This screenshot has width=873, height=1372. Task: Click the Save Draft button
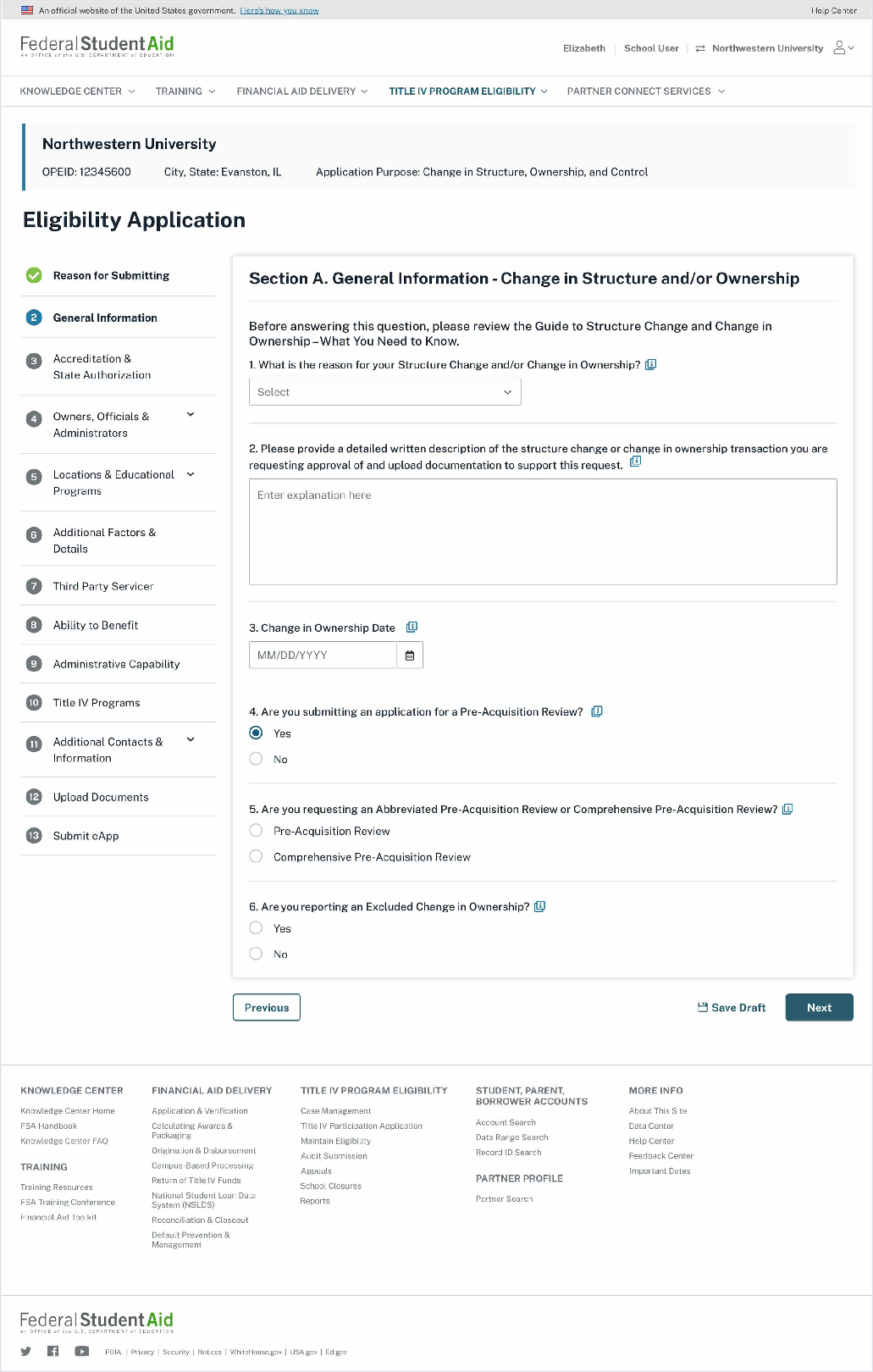[732, 1008]
